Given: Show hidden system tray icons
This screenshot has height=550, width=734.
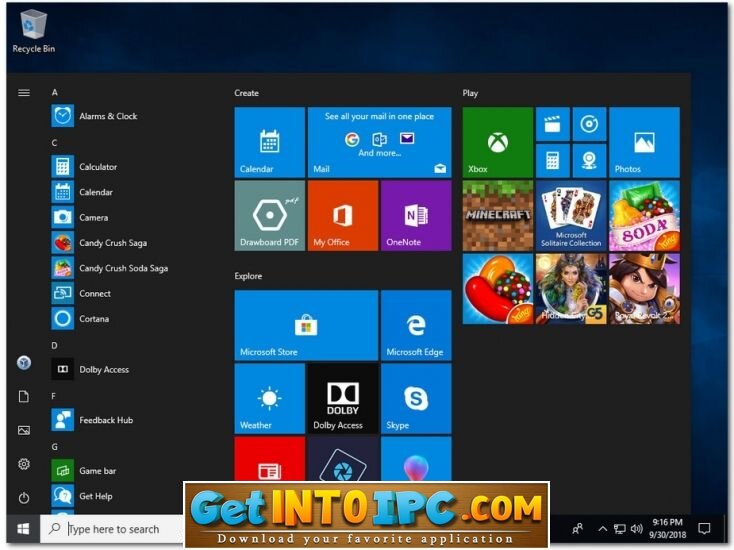Looking at the screenshot, I should coord(603,529).
